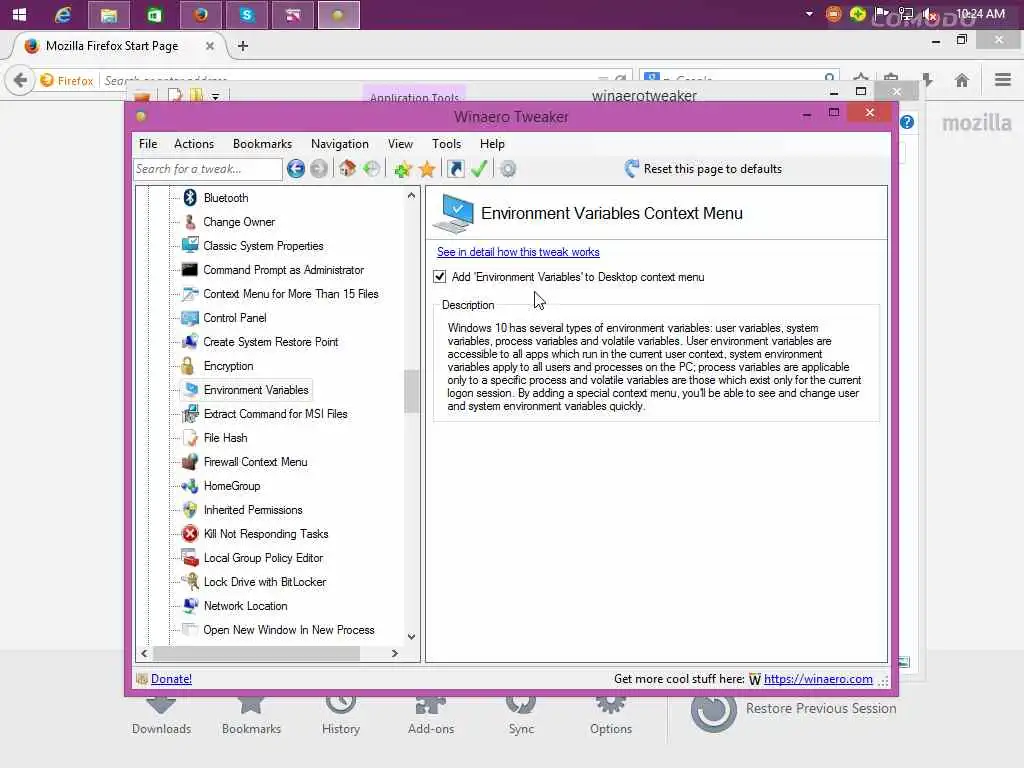The width and height of the screenshot is (1024, 768).
Task: Click the tree's vertical scrollbar thumb
Action: pos(411,392)
